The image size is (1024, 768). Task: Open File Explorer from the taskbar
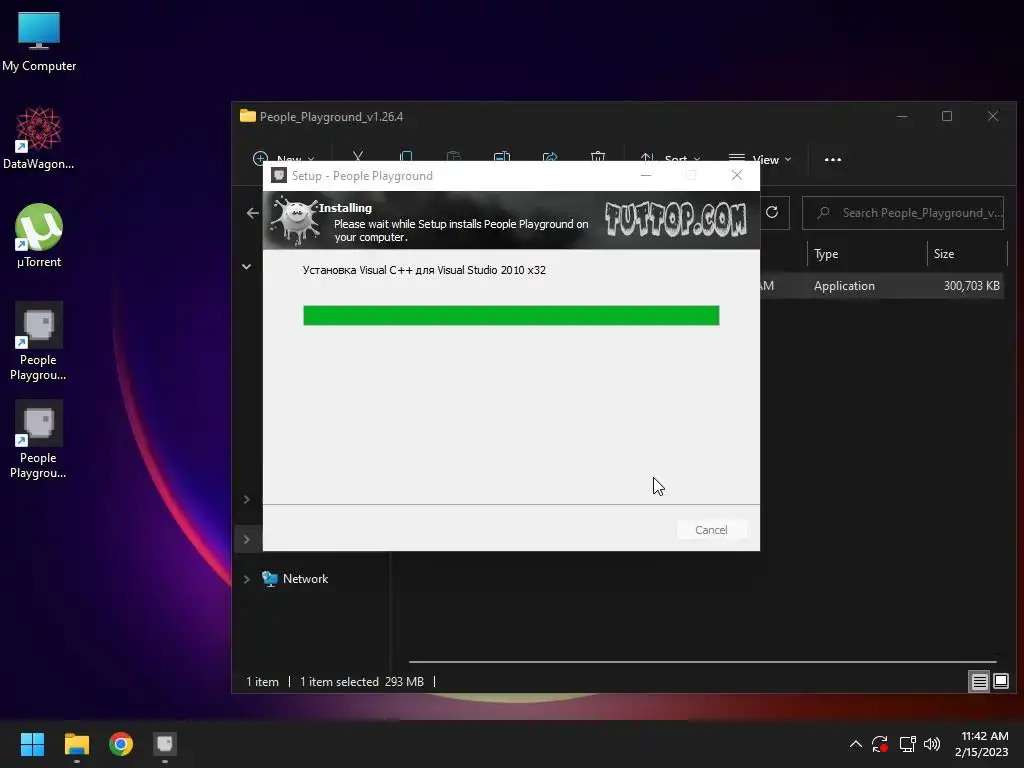pos(76,744)
